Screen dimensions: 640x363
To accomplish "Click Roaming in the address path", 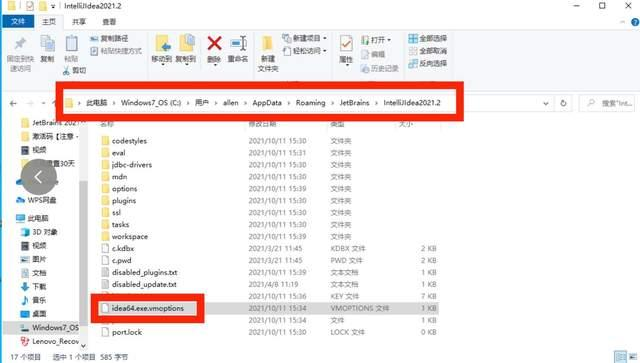I will tap(311, 103).
